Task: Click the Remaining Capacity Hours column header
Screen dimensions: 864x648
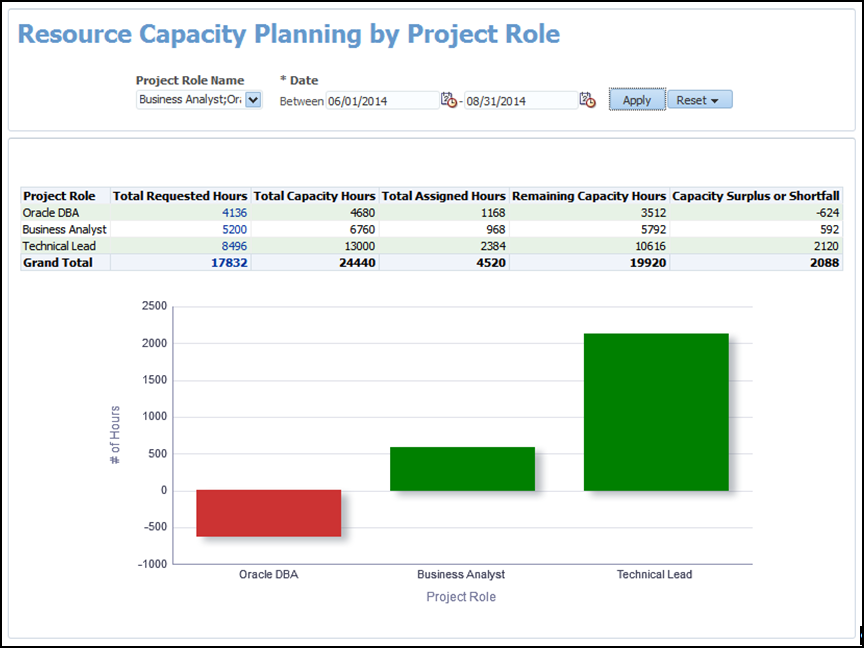Action: [x=589, y=196]
